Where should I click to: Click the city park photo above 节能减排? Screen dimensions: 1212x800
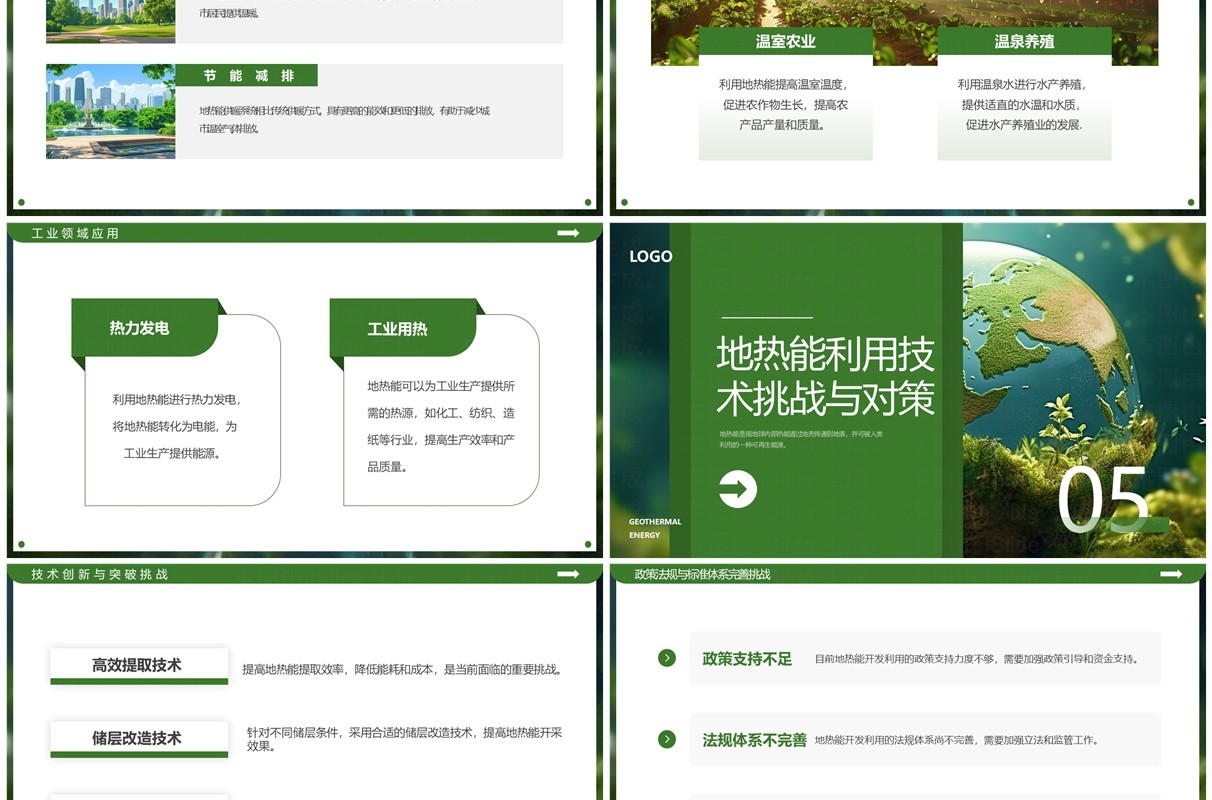tap(111, 21)
